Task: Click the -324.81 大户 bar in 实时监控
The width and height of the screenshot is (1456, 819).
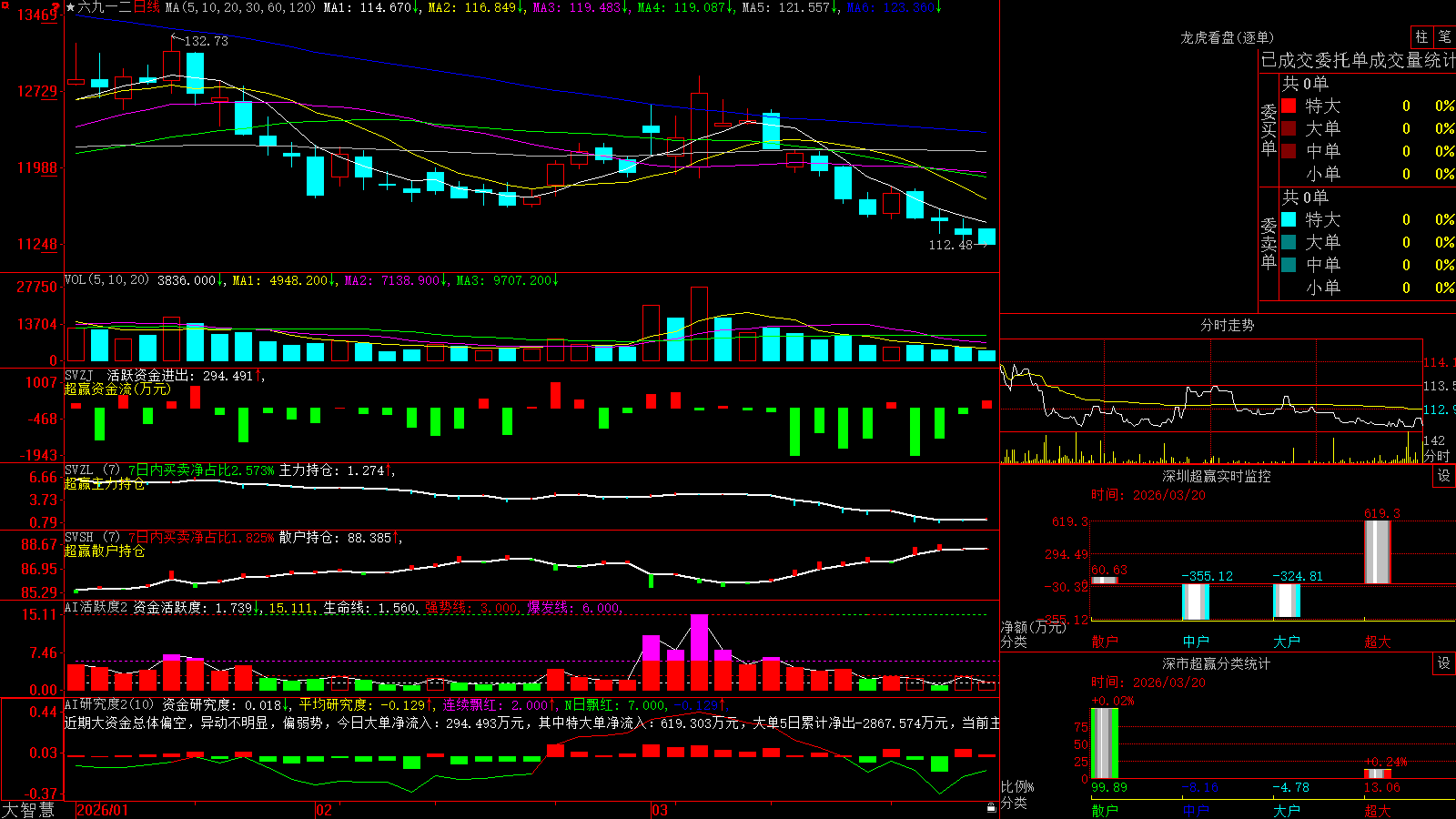Action: (x=1287, y=601)
